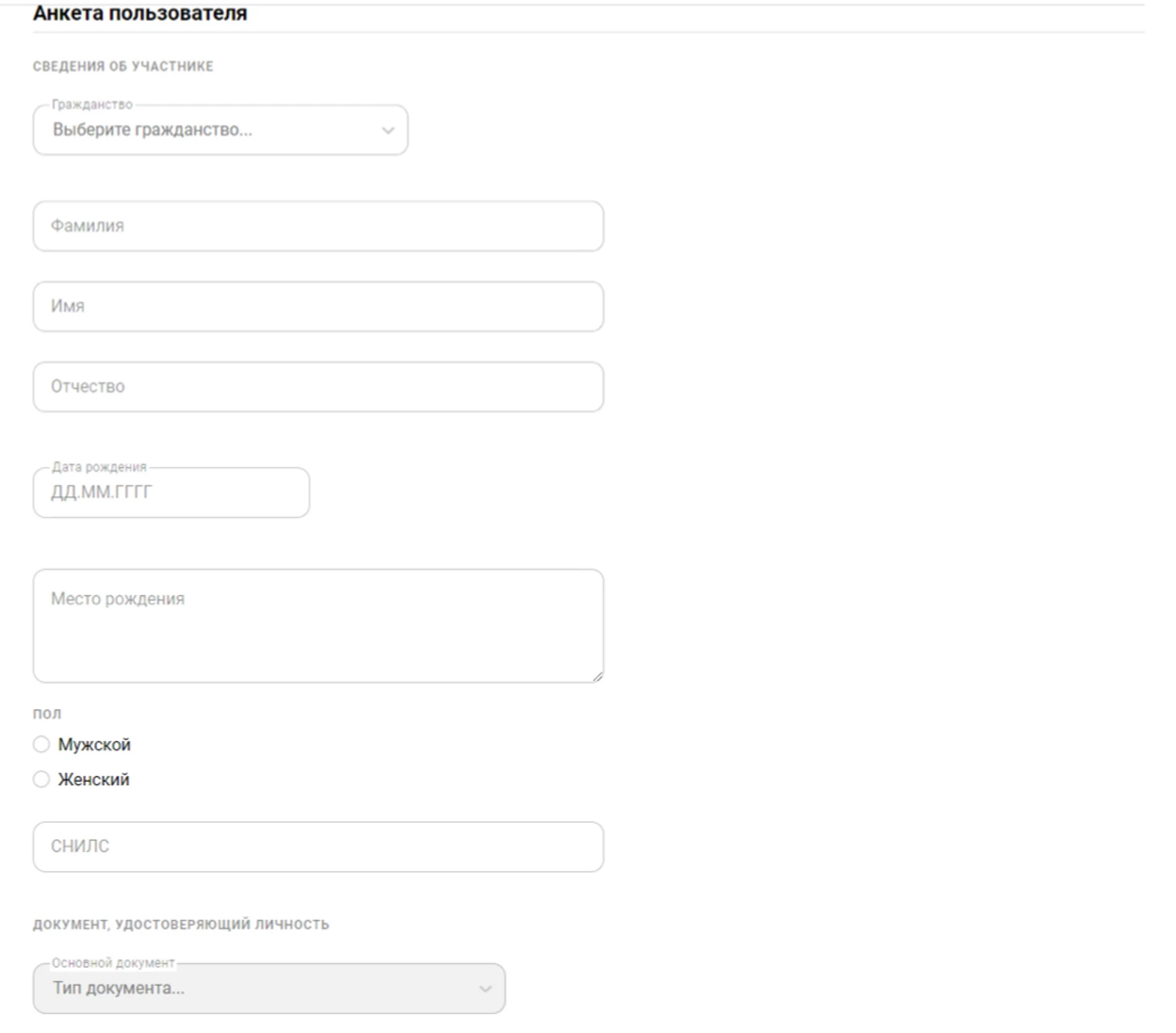Click the "Сведения об участнике" section title

pyautogui.click(x=123, y=67)
